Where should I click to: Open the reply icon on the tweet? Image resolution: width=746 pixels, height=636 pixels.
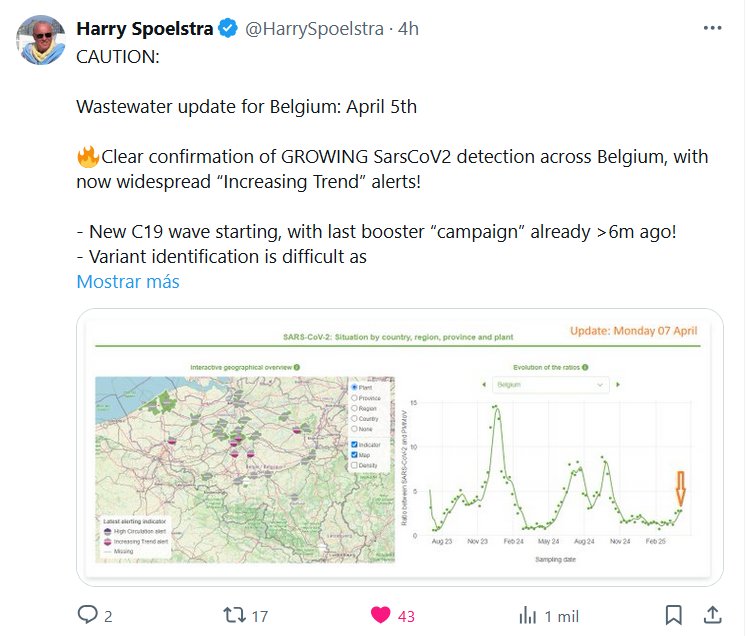88,615
